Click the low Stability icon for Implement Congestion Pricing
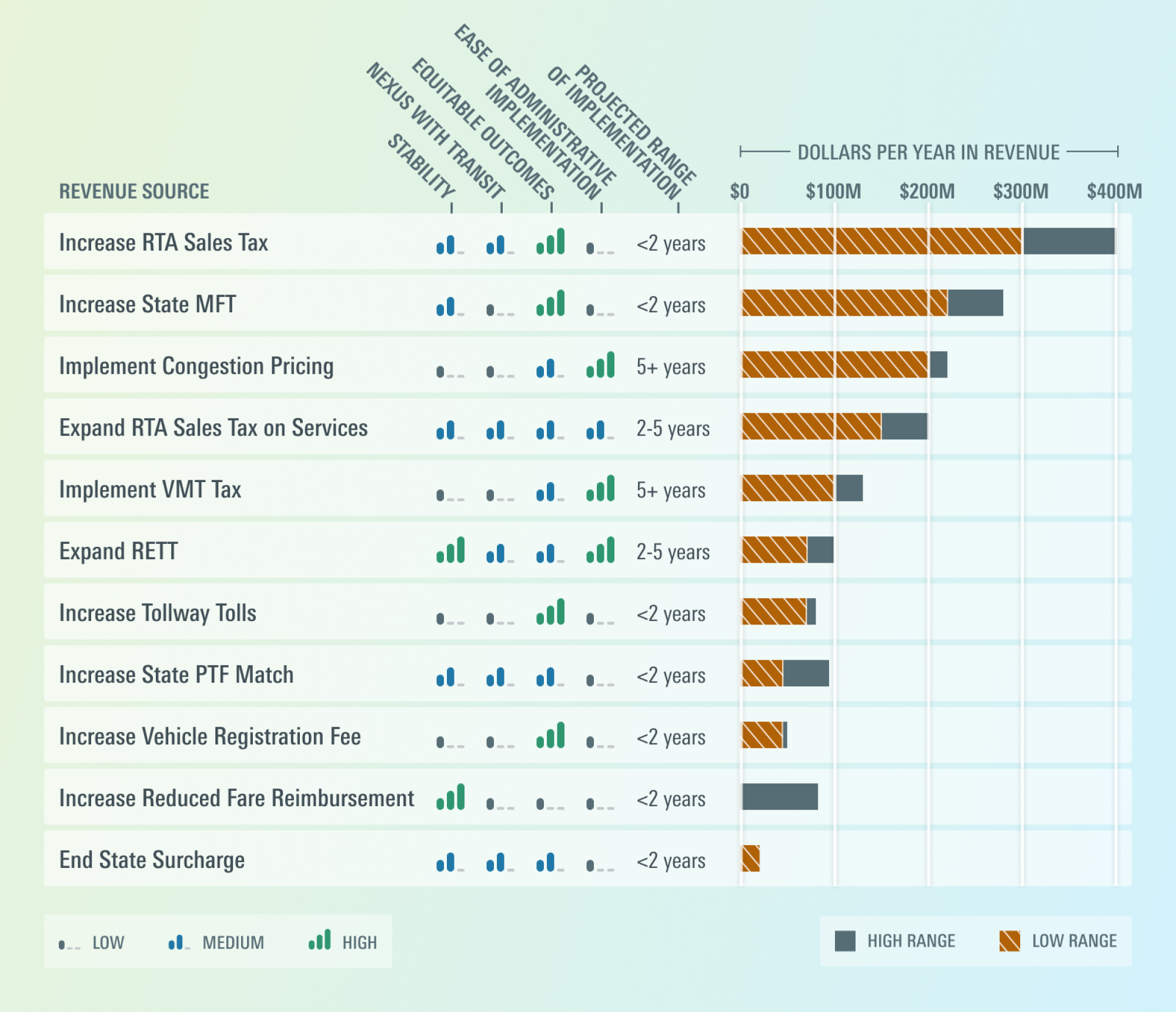Viewport: 1176px width, 1012px height. (450, 368)
